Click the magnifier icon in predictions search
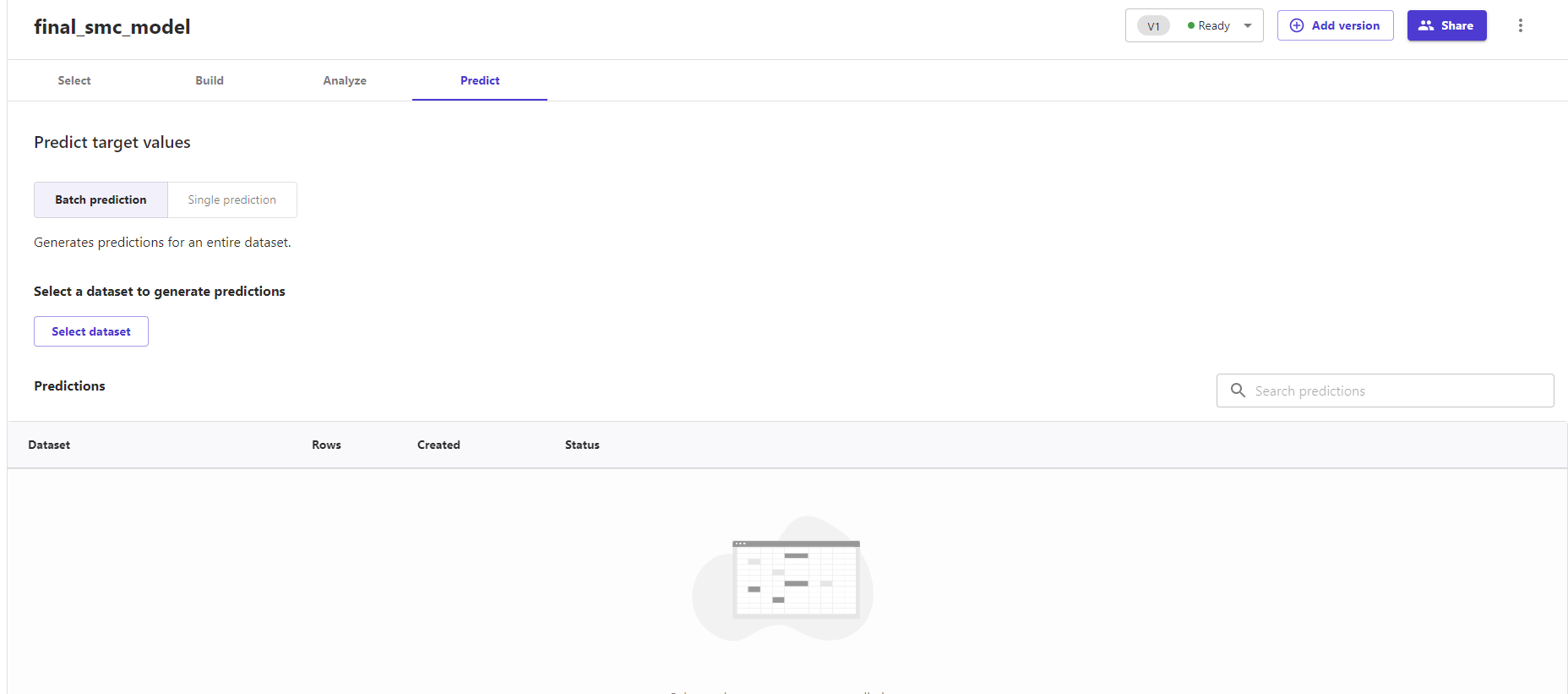1568x694 pixels. pos(1238,391)
